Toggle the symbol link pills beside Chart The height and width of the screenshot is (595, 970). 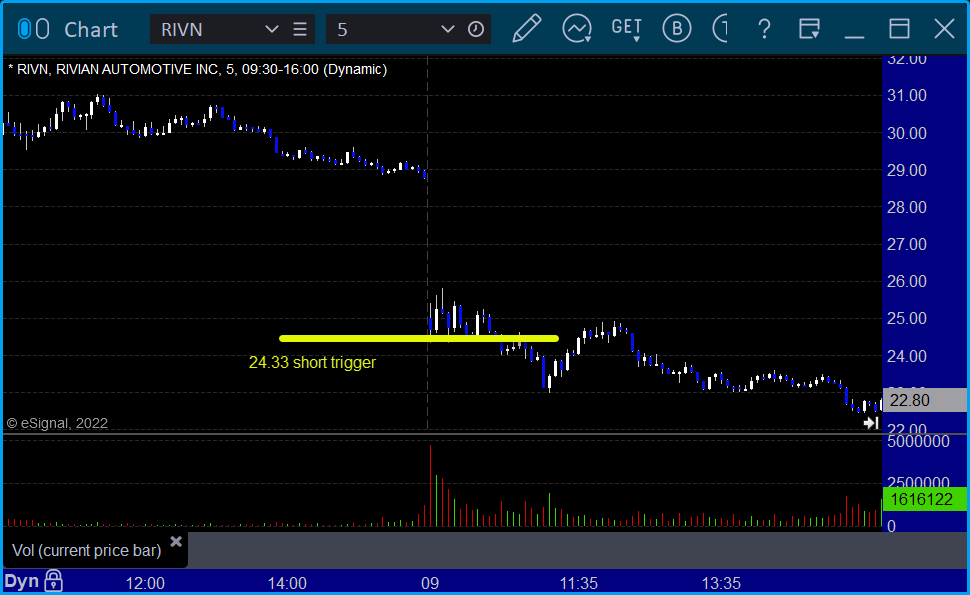(33, 29)
